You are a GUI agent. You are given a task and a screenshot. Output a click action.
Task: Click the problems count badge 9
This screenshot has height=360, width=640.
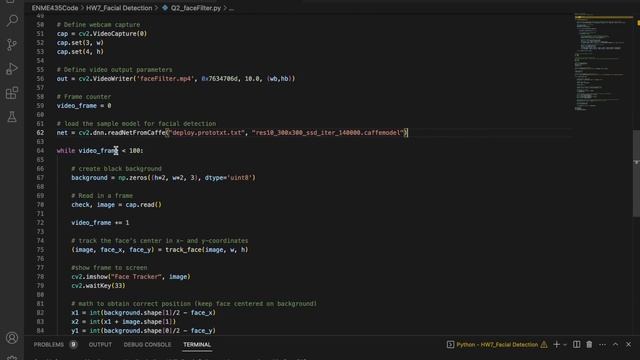tap(73, 344)
